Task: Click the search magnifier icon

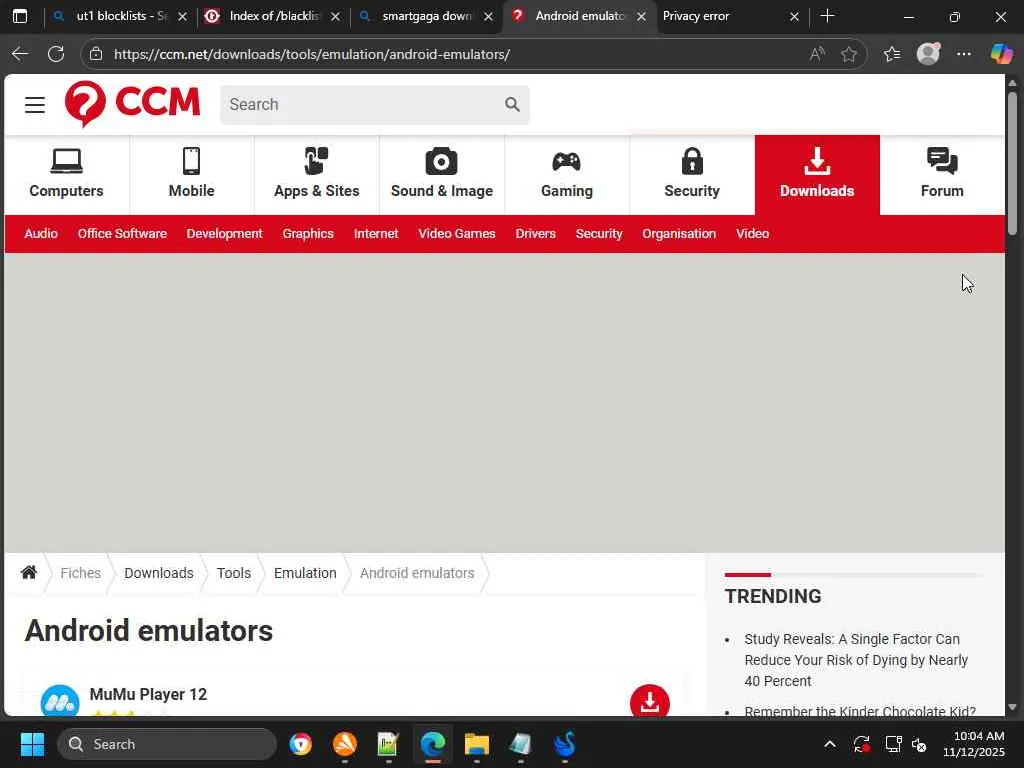Action: pos(512,104)
